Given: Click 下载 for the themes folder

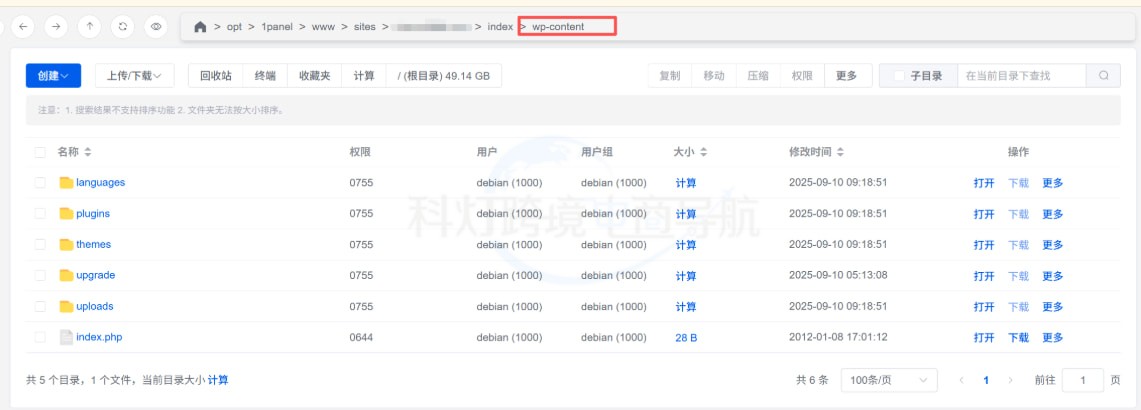Looking at the screenshot, I should coord(1018,245).
